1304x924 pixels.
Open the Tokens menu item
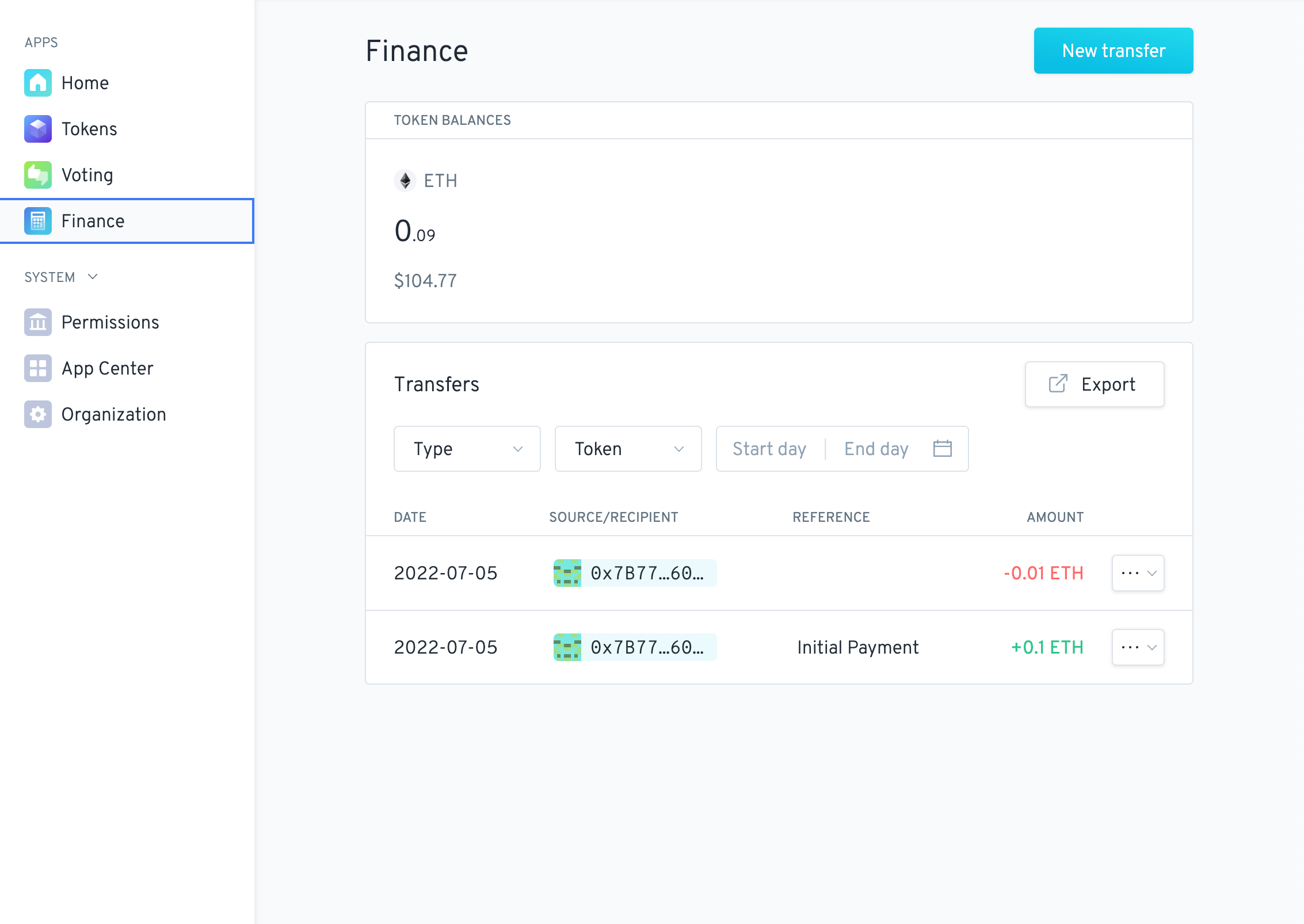[89, 129]
